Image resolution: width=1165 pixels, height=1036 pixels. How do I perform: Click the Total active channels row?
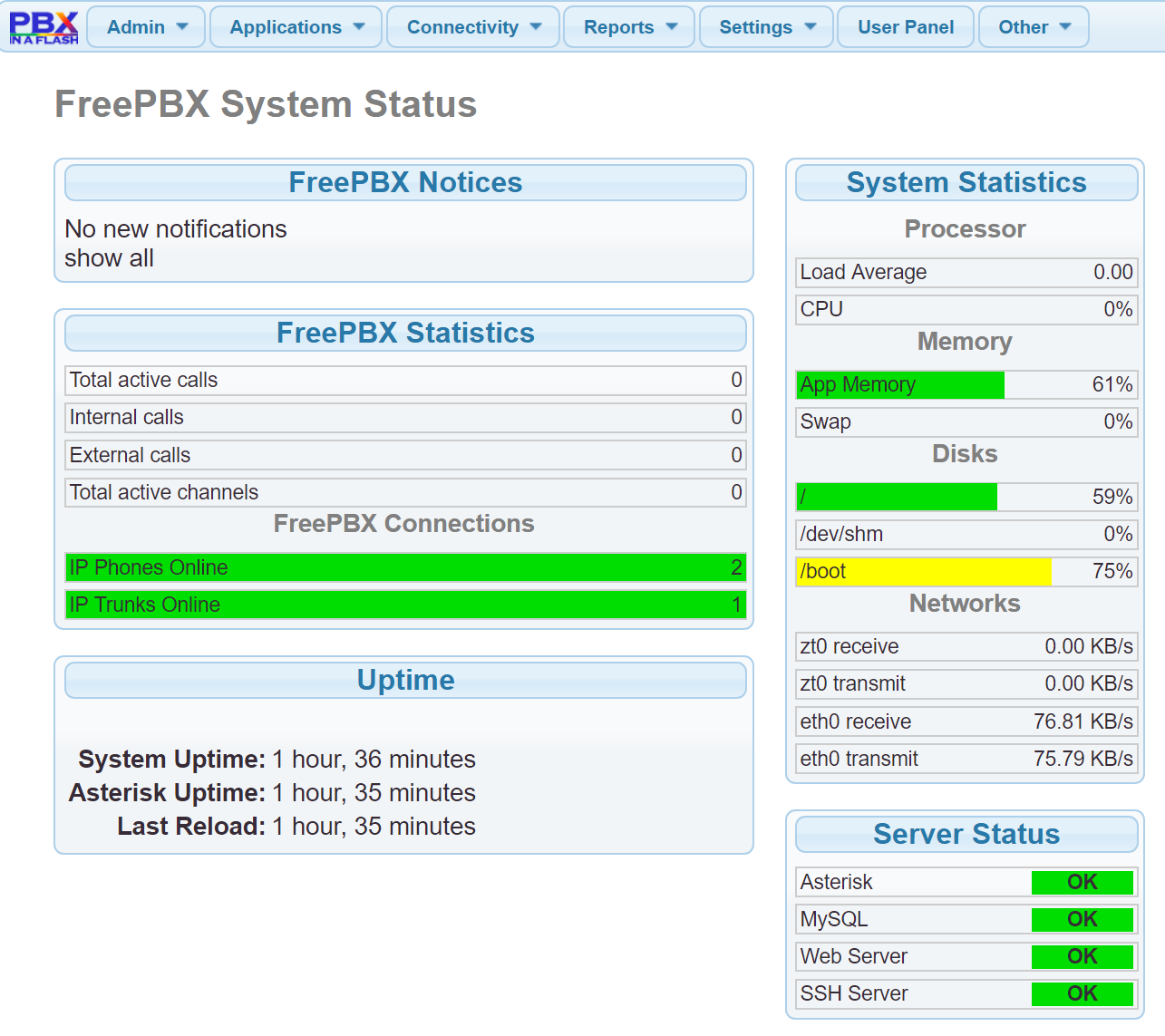(405, 492)
